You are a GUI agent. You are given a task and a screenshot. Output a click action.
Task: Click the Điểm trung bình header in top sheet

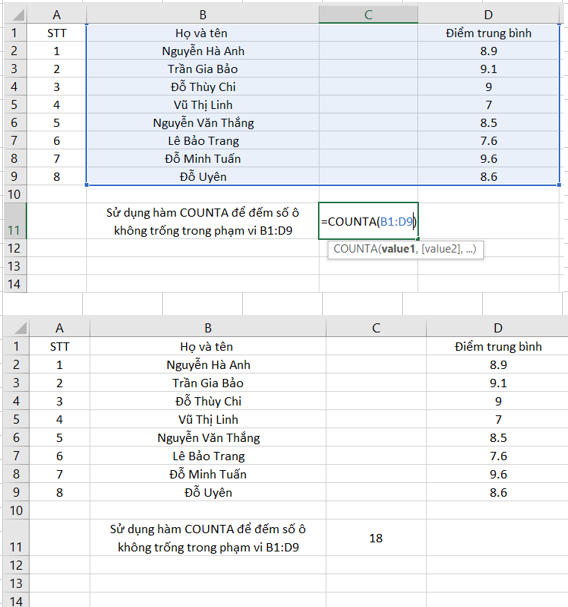click(x=488, y=33)
